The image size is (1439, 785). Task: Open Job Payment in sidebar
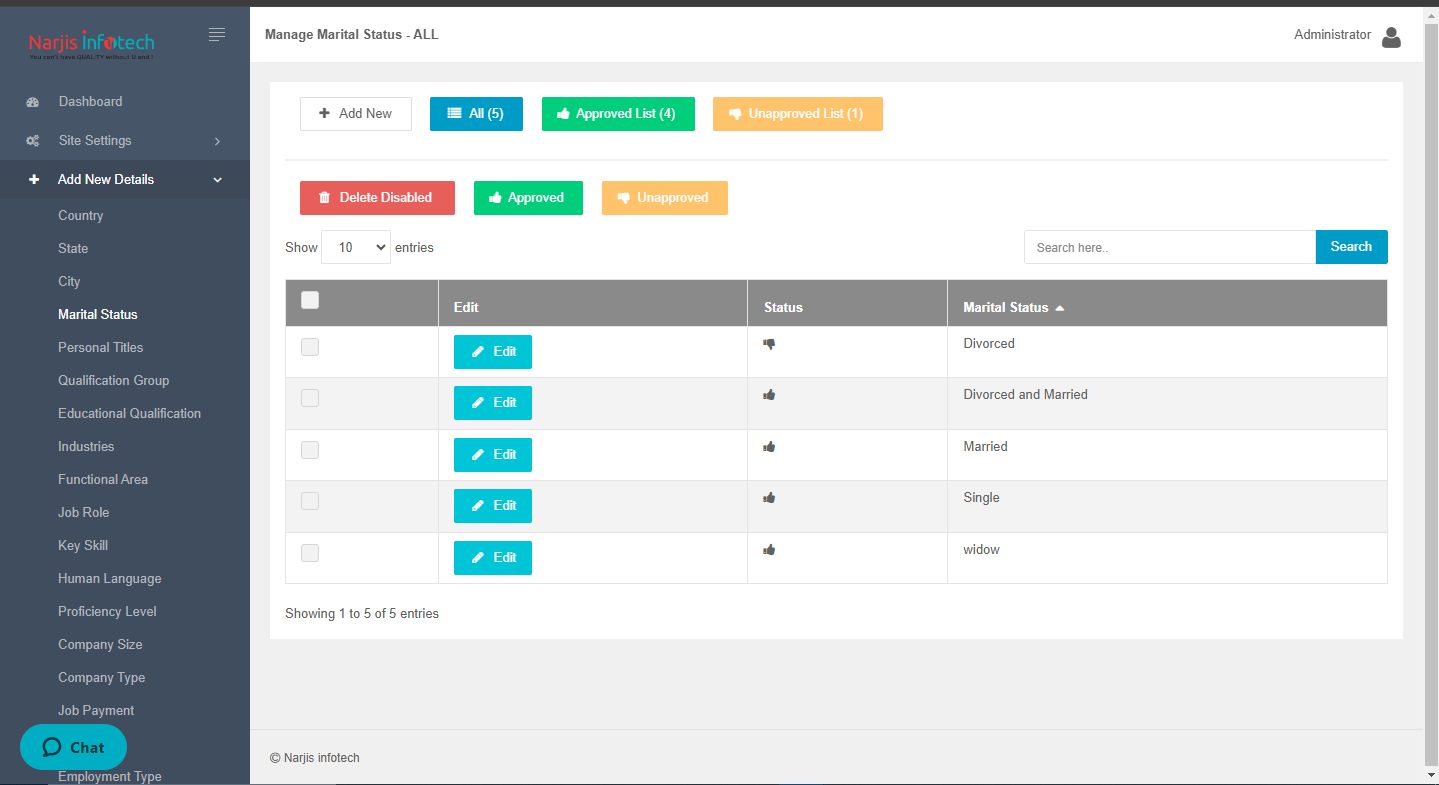coord(96,711)
